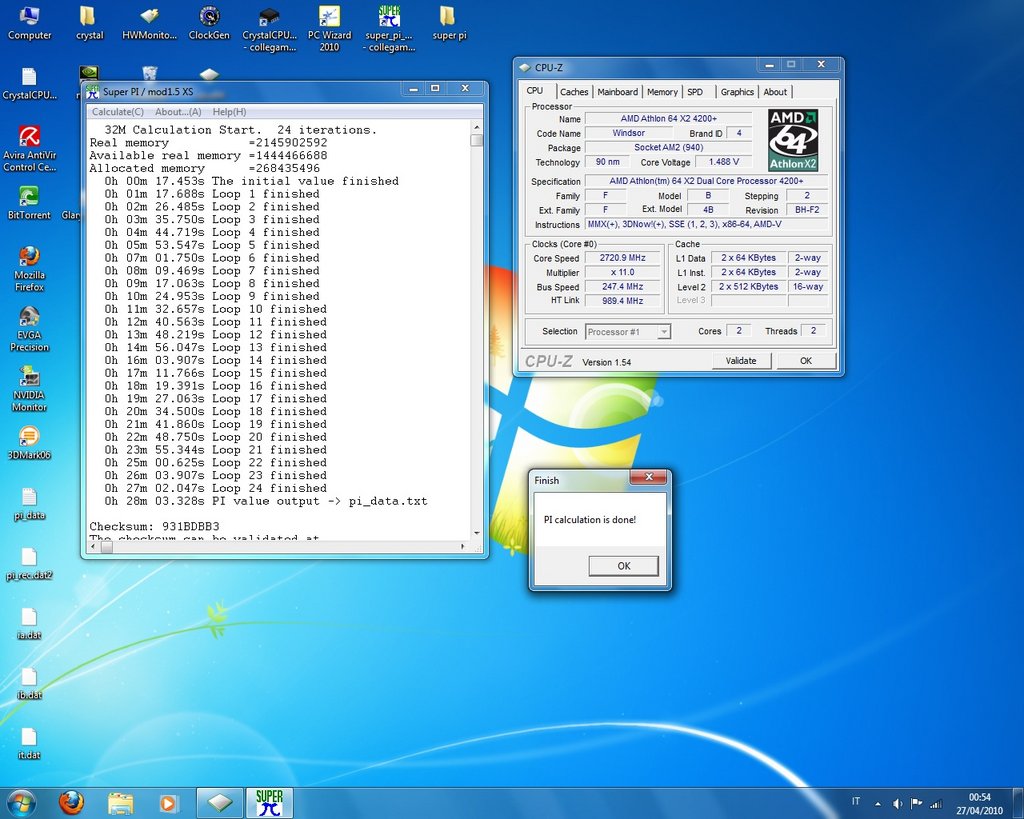Launch Avira AntiVir Control Center
The height and width of the screenshot is (819, 1024).
29,149
